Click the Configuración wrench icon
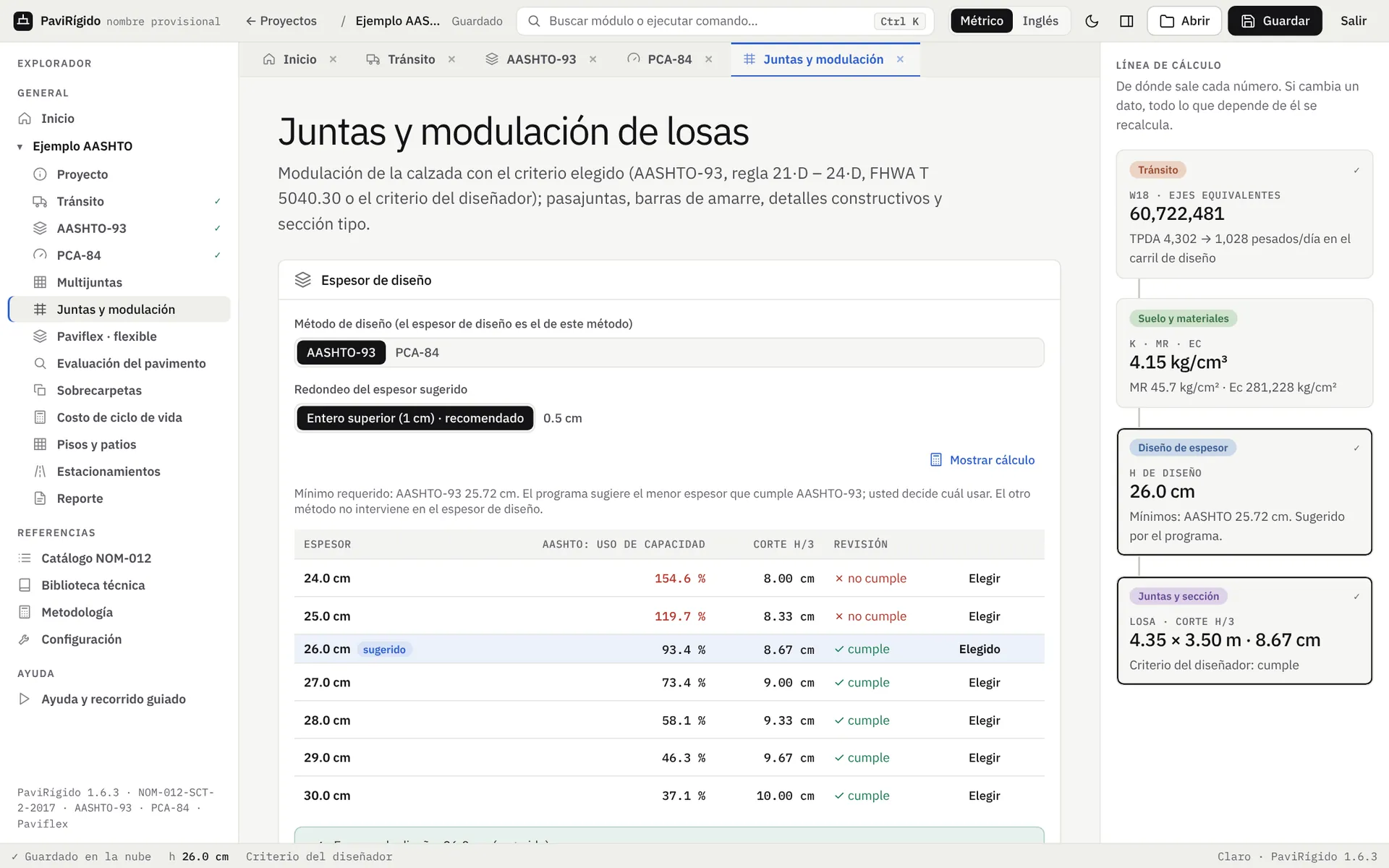The height and width of the screenshot is (868, 1389). pos(25,639)
